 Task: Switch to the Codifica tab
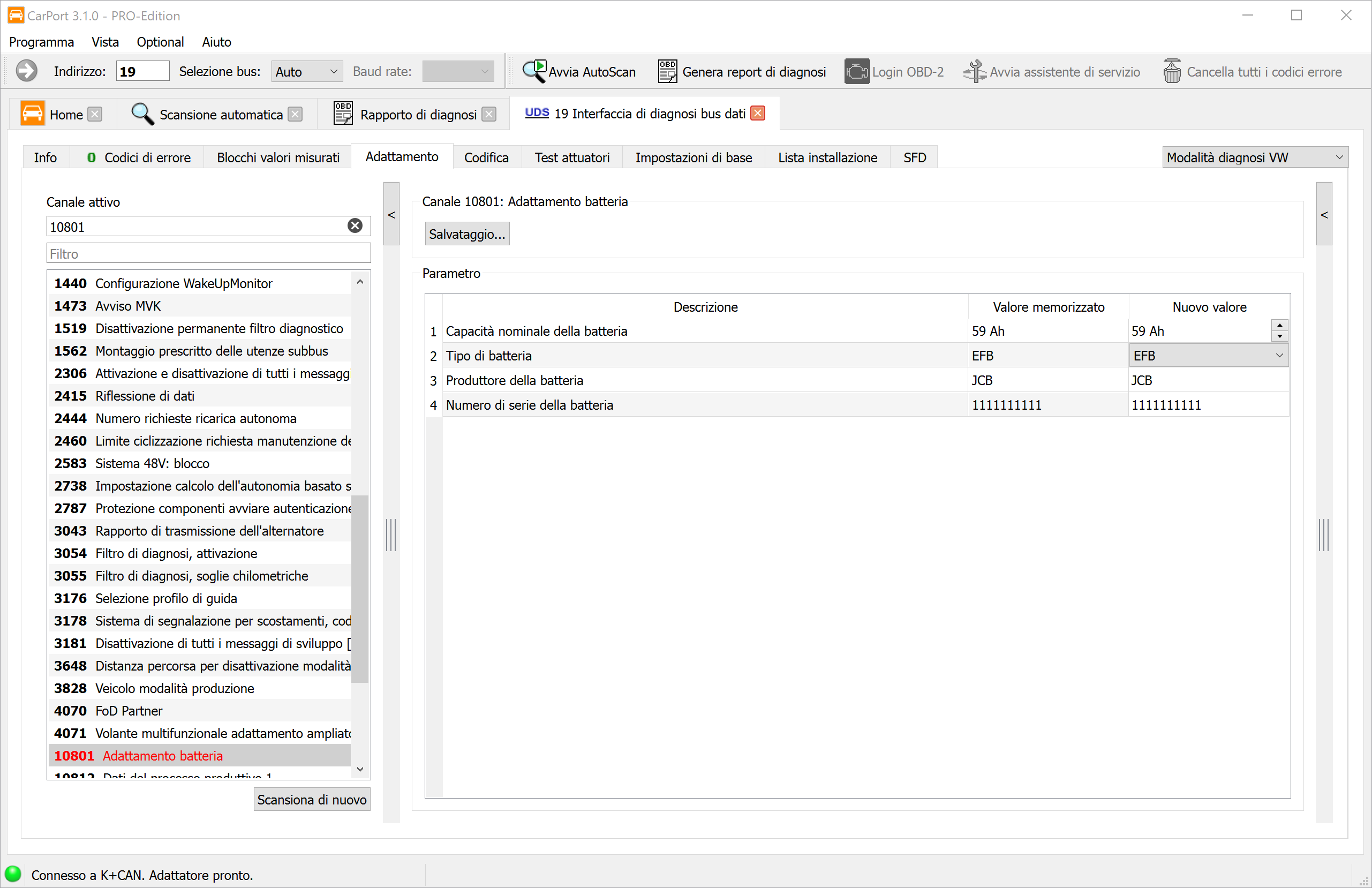tap(486, 157)
